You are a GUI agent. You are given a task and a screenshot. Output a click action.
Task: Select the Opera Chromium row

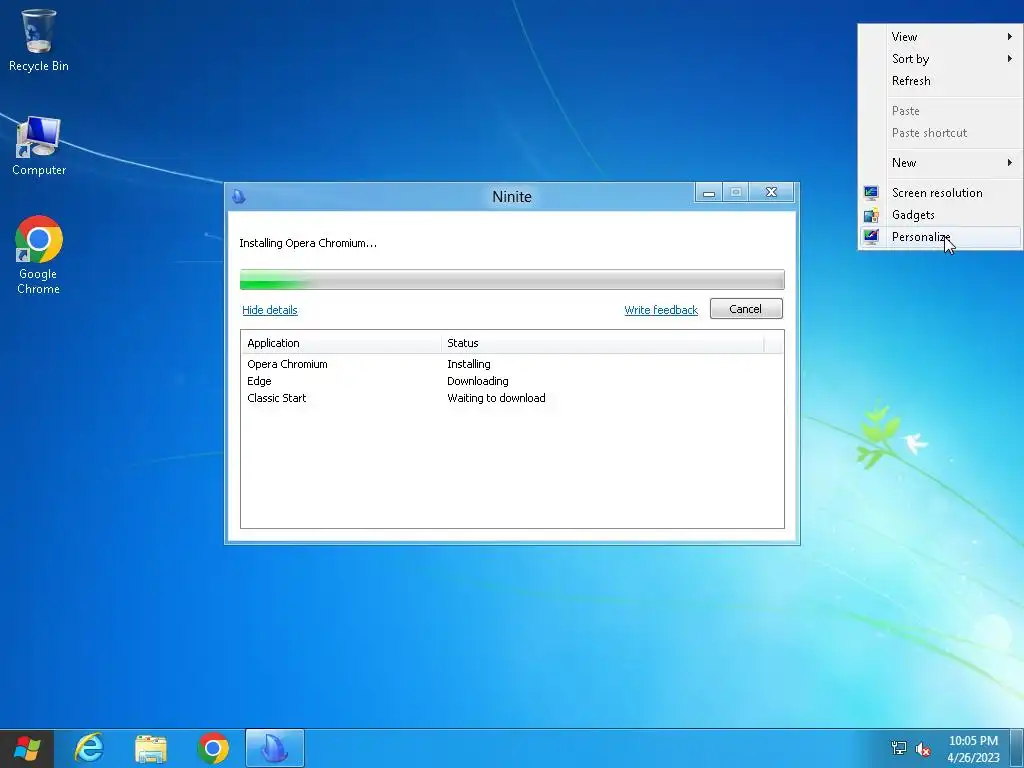(x=512, y=364)
